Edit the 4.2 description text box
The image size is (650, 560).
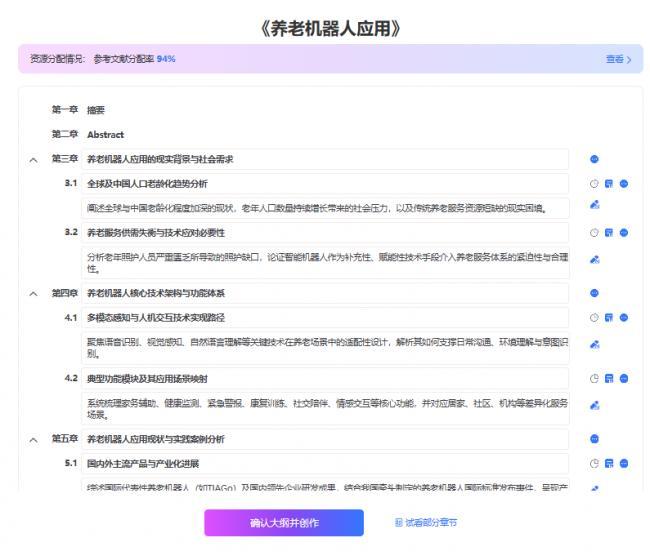(325, 409)
